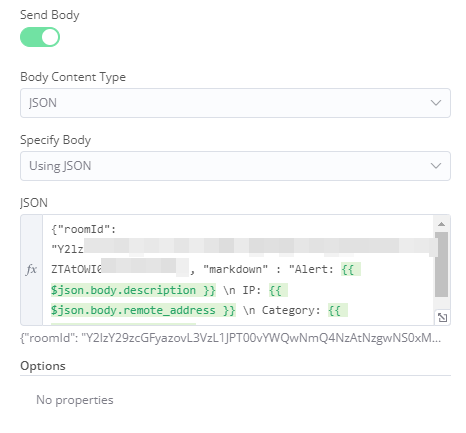Screen dimensions: 466x433
Task: Click the Options section heading
Action: (x=43, y=366)
